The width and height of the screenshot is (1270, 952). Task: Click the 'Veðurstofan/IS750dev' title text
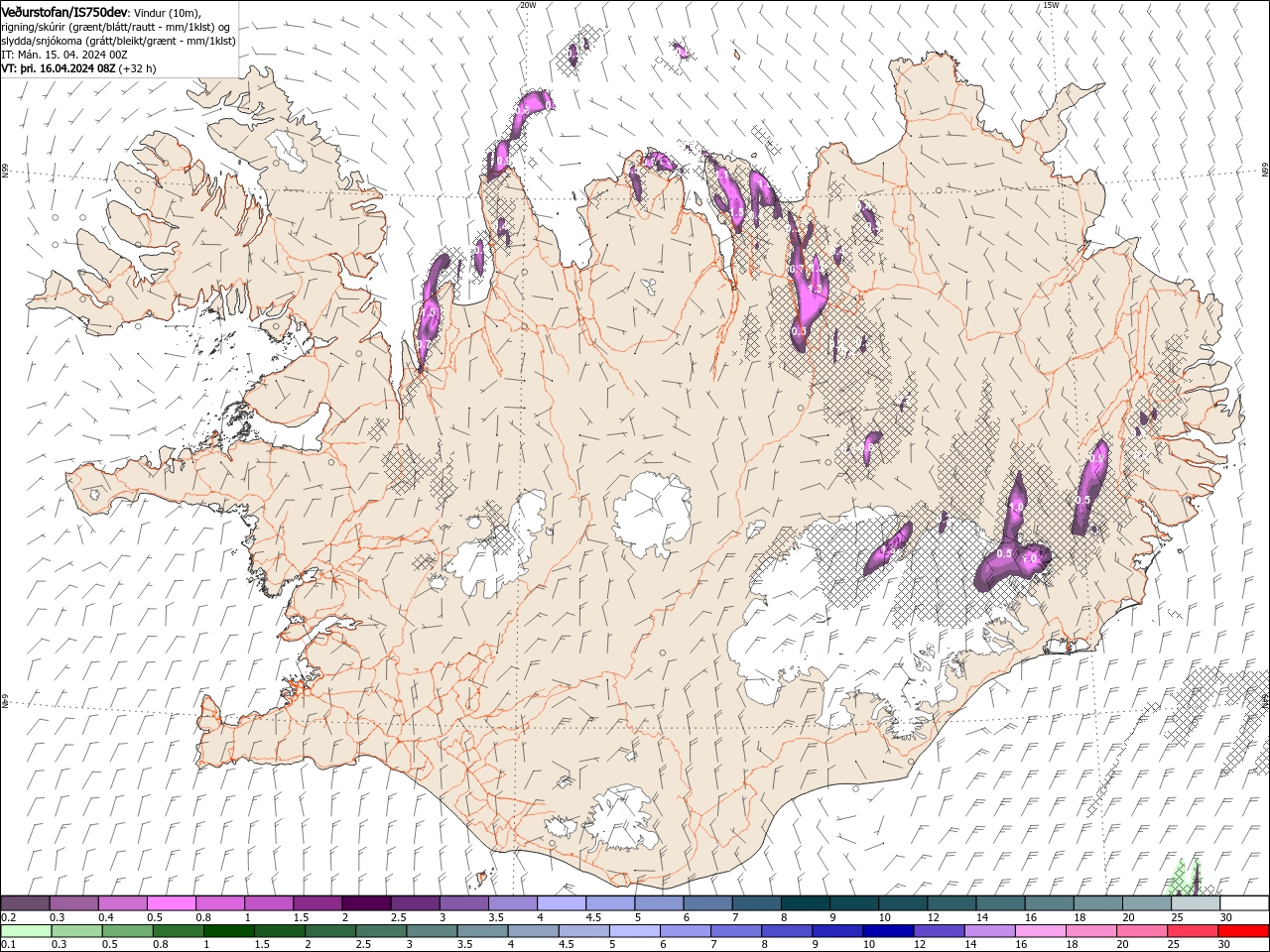pos(64,11)
